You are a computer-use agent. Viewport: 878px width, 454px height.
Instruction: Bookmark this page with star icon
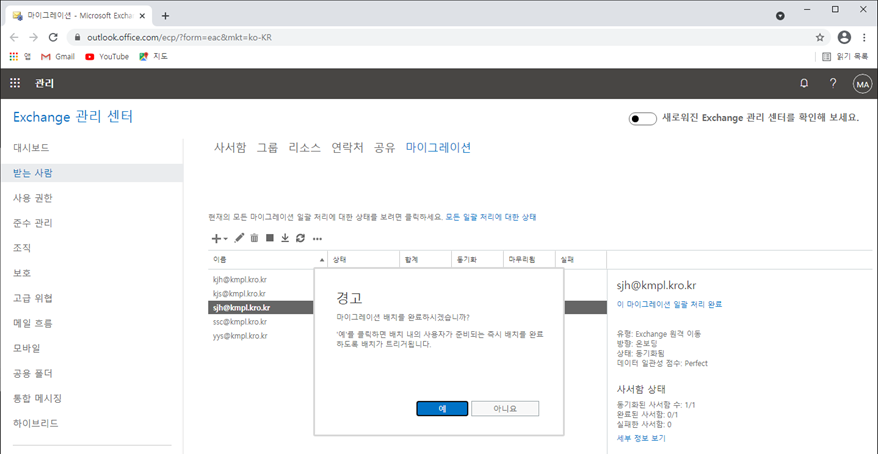click(820, 38)
